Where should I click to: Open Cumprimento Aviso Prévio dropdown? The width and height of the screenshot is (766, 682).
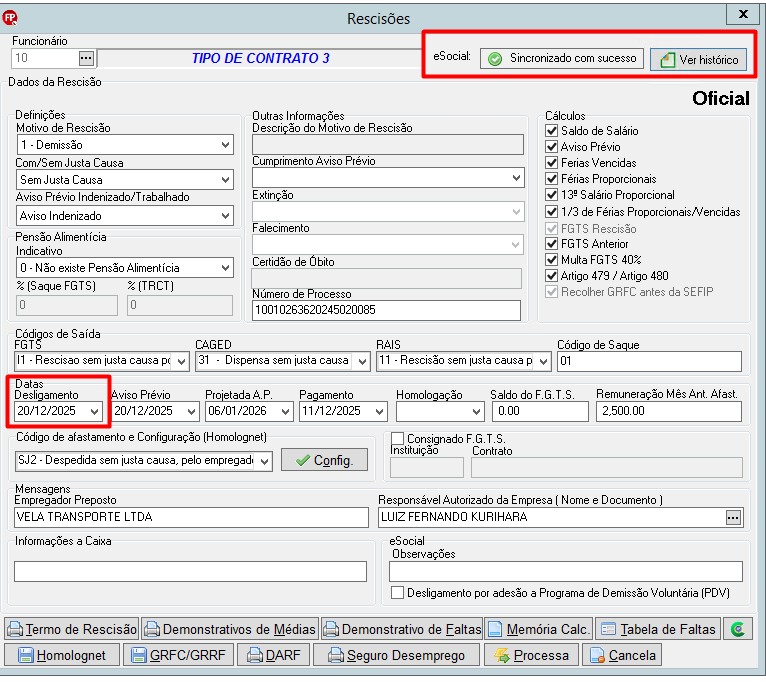(516, 178)
